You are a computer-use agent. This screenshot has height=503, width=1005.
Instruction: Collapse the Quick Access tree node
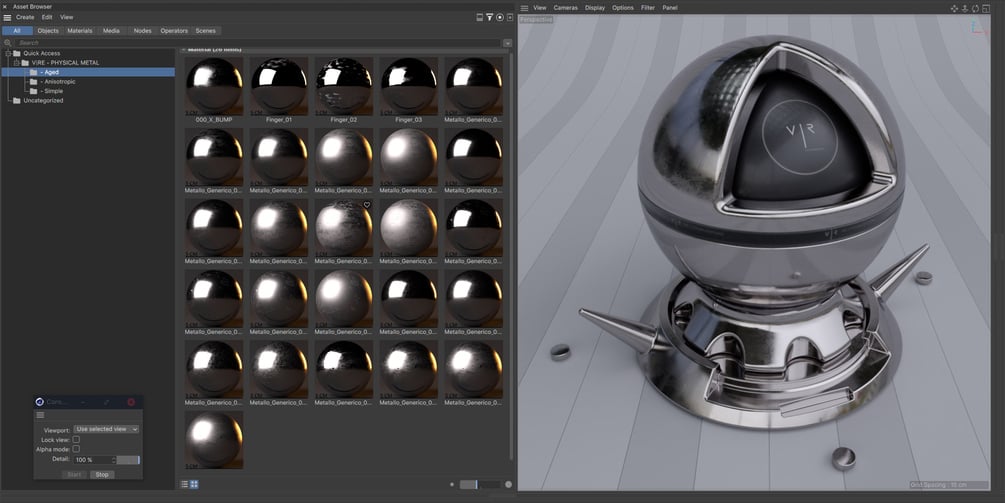[x=8, y=53]
